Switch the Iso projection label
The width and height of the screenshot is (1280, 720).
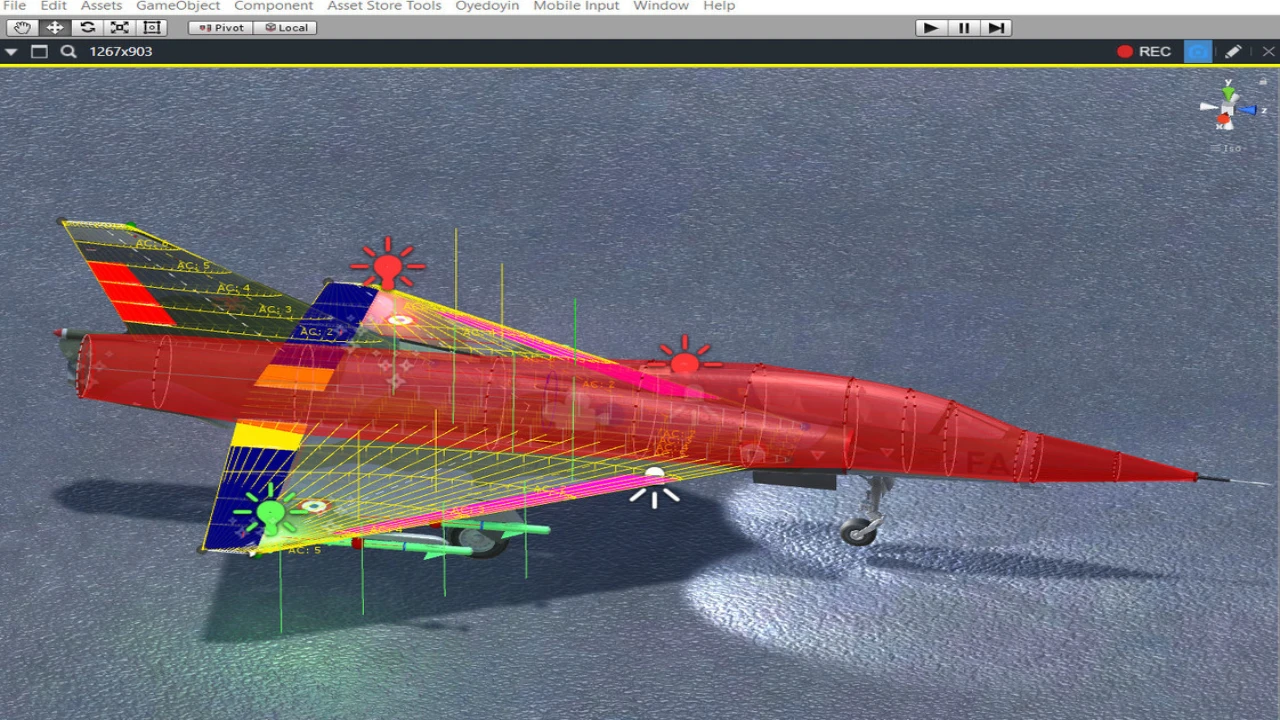[x=1231, y=148]
